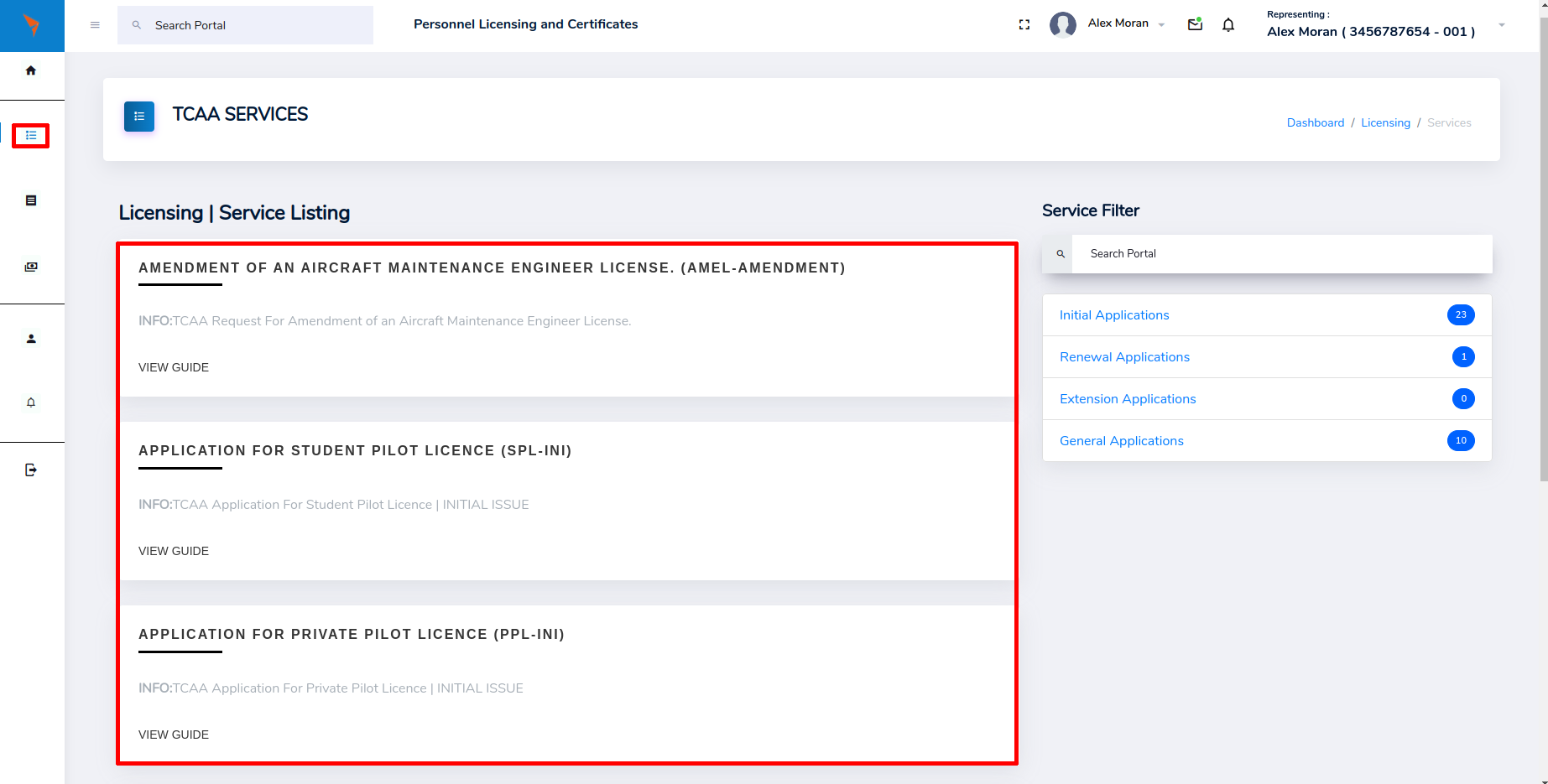Expand the Representing account dropdown arrow

point(1502,25)
